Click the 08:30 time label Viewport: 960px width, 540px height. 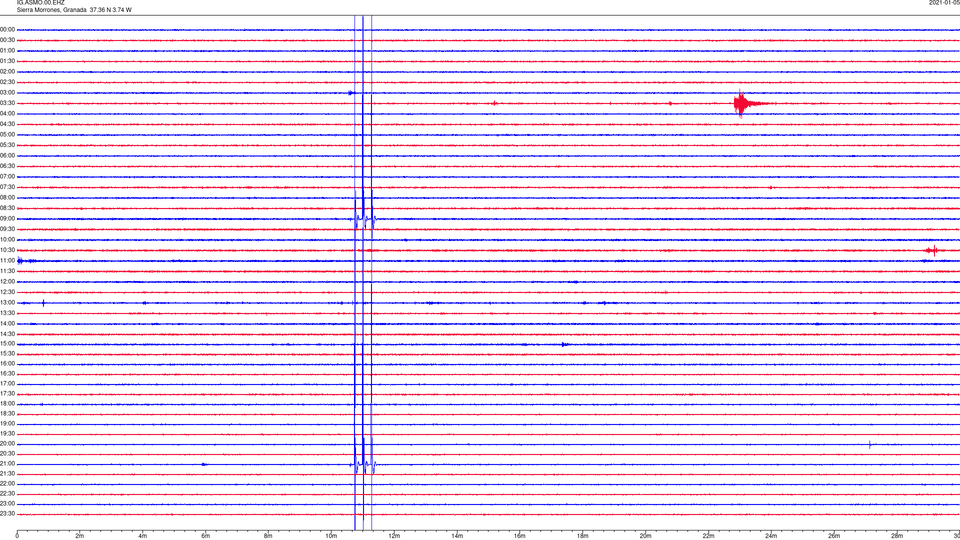[x=7, y=208]
